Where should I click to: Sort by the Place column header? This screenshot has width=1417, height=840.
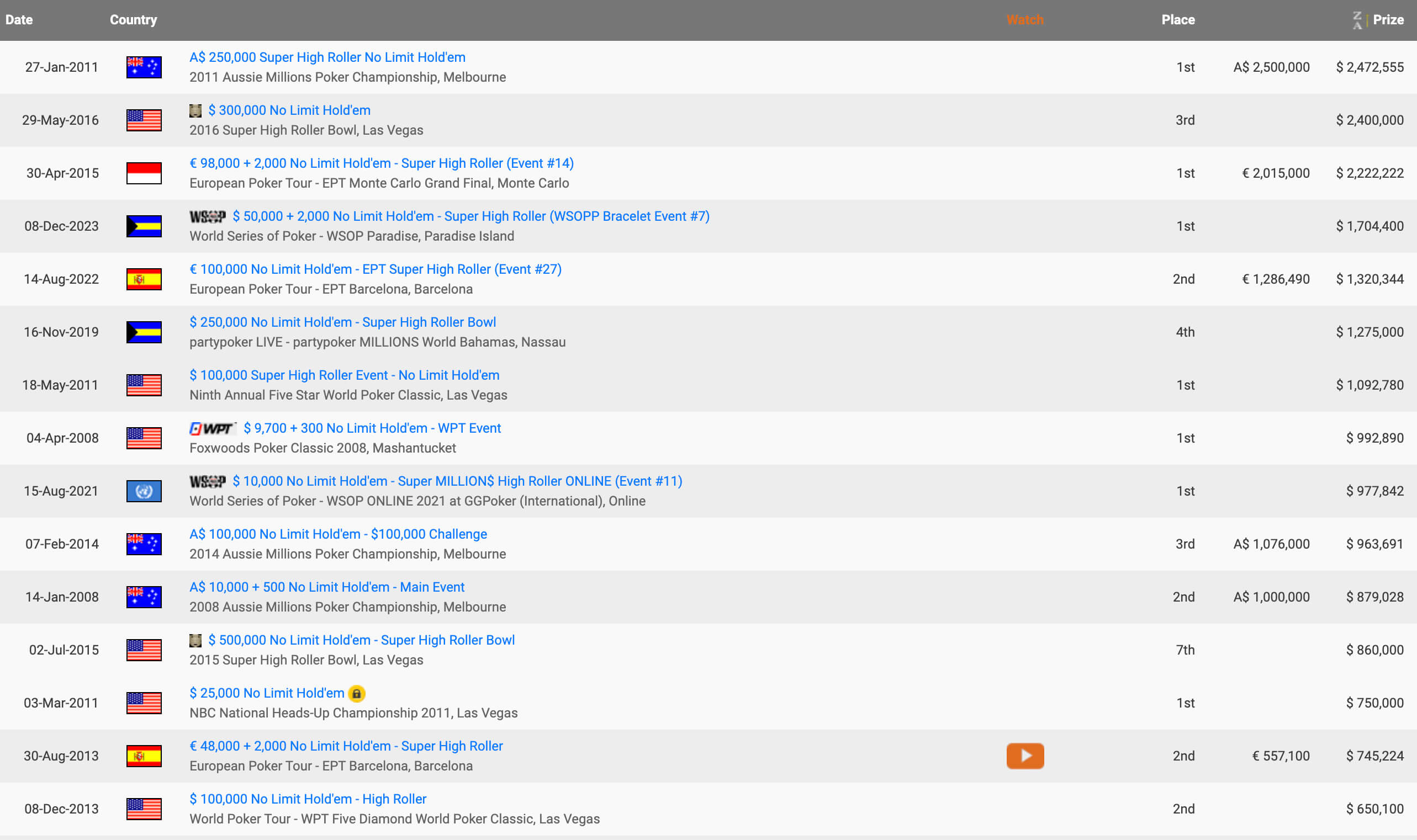(1177, 20)
